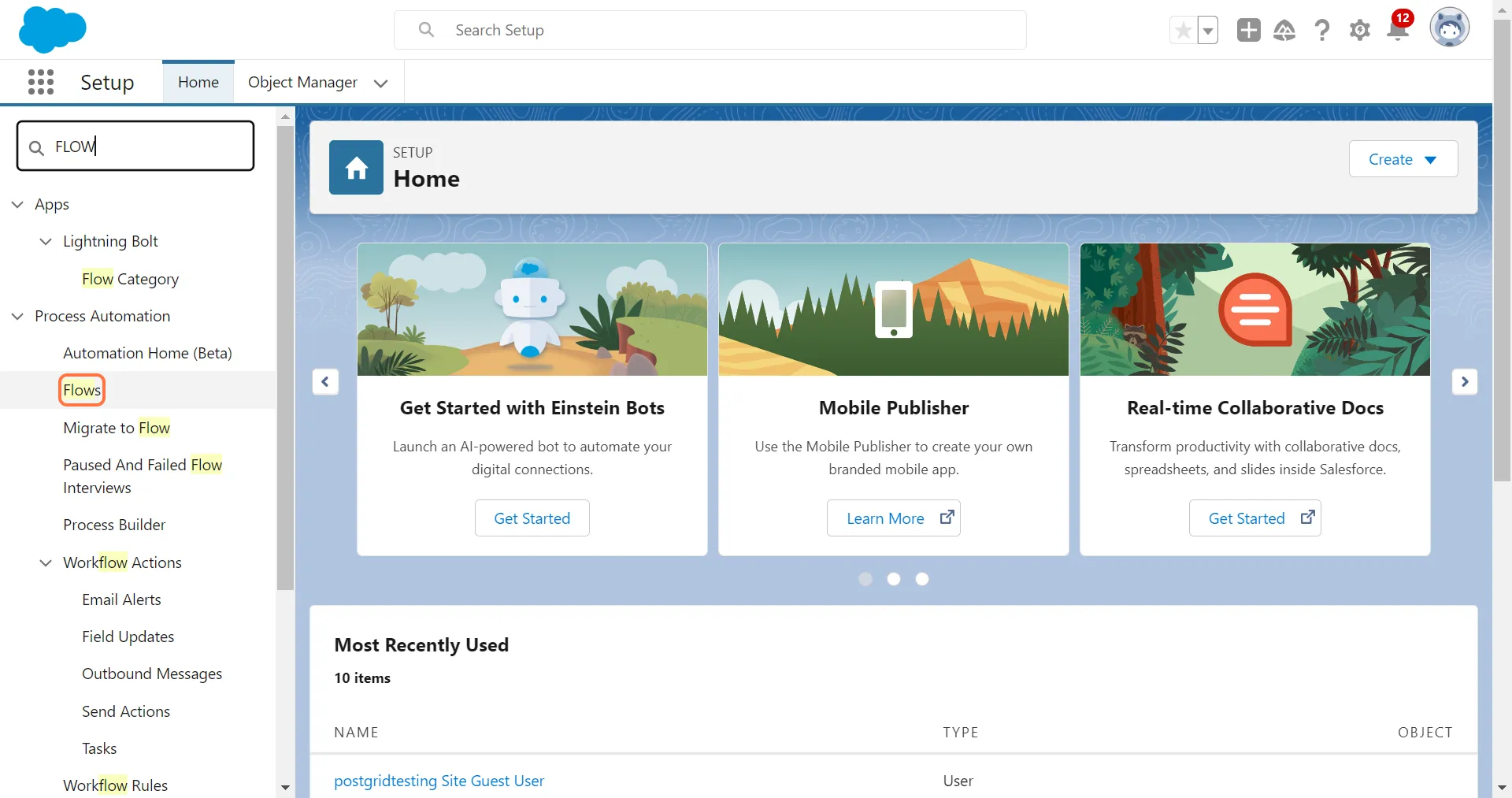Collapse the Process Automation section

pyautogui.click(x=18, y=316)
